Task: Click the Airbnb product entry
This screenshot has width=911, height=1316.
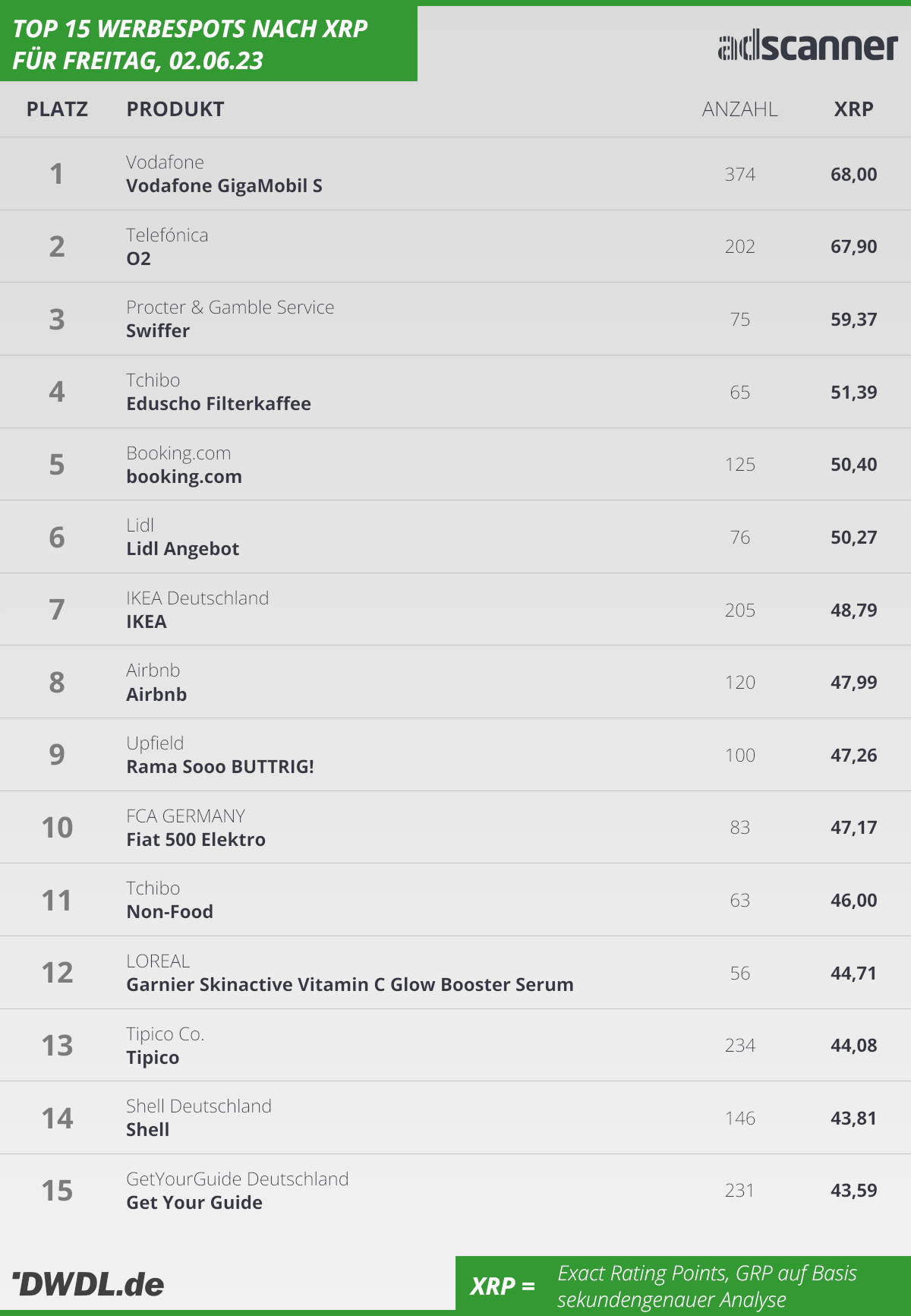Action: [x=156, y=695]
